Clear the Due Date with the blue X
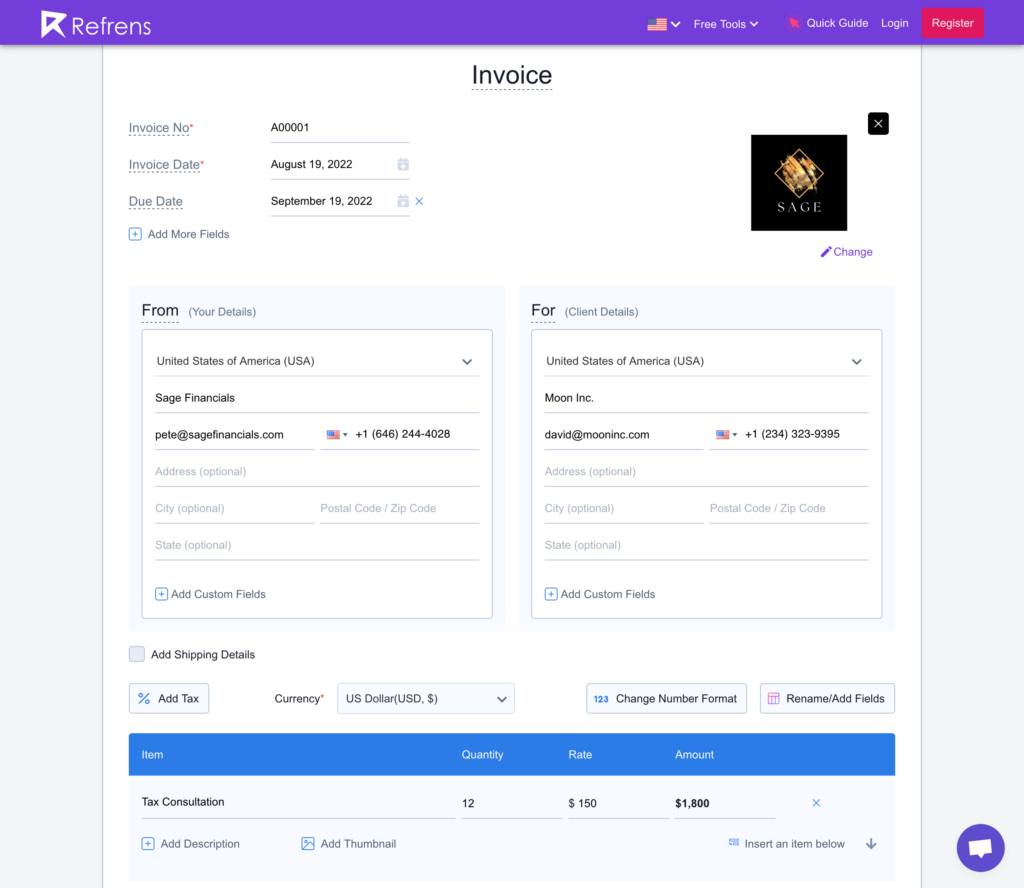The height and width of the screenshot is (888, 1024). coord(419,200)
